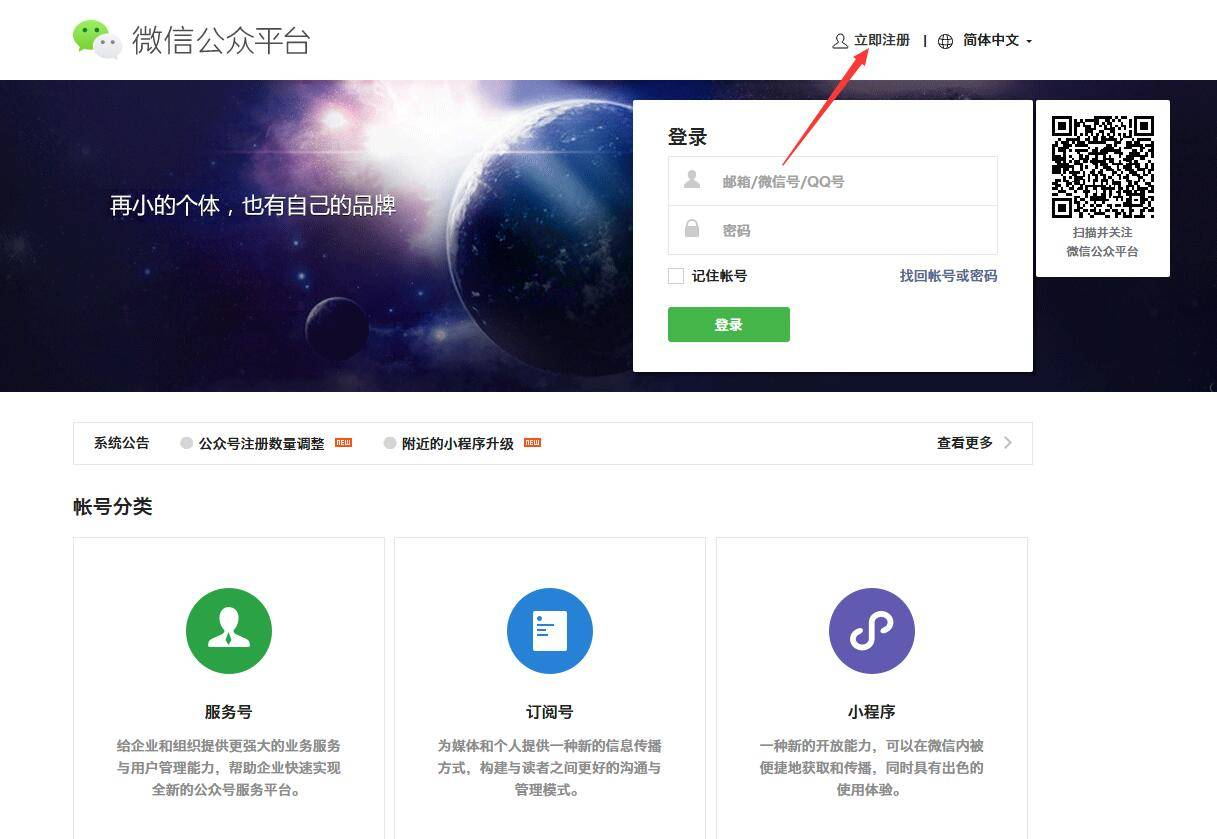Click the NEW badge after 附近的小程序升级
Viewport: 1217px width, 839px height.
(532, 442)
